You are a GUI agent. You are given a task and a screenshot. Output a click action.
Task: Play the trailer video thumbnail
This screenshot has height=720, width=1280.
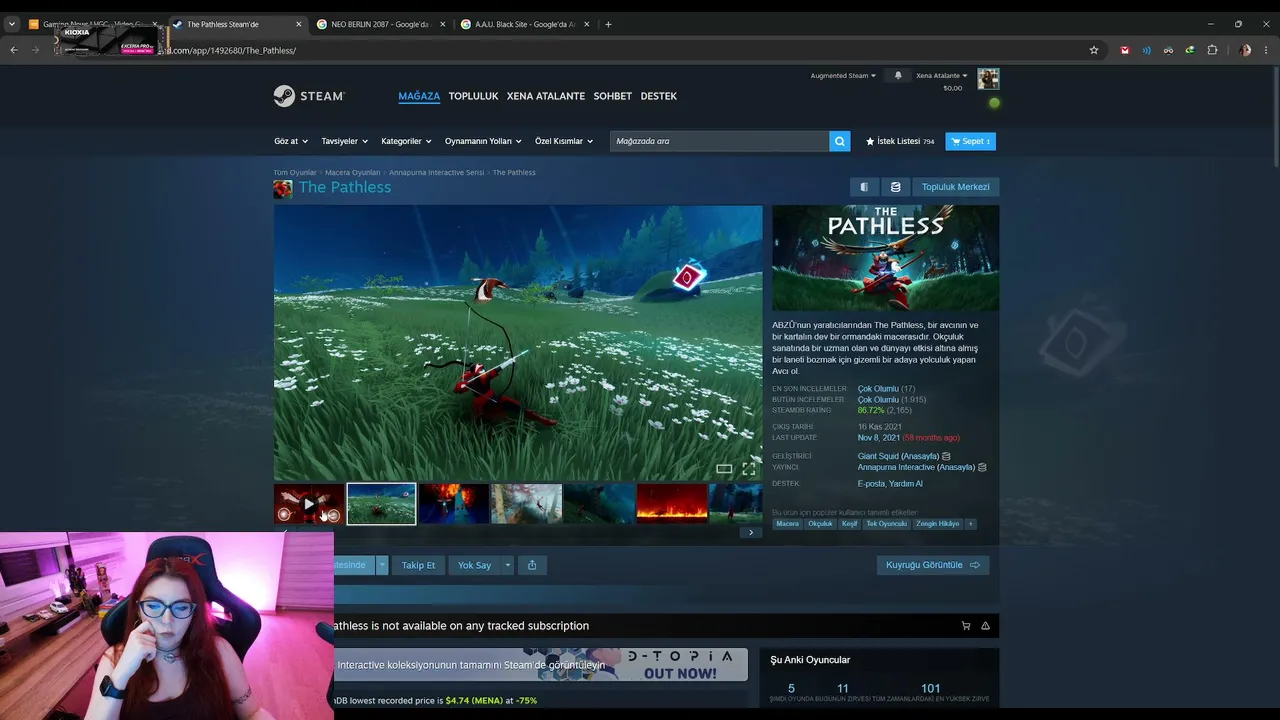tap(309, 504)
